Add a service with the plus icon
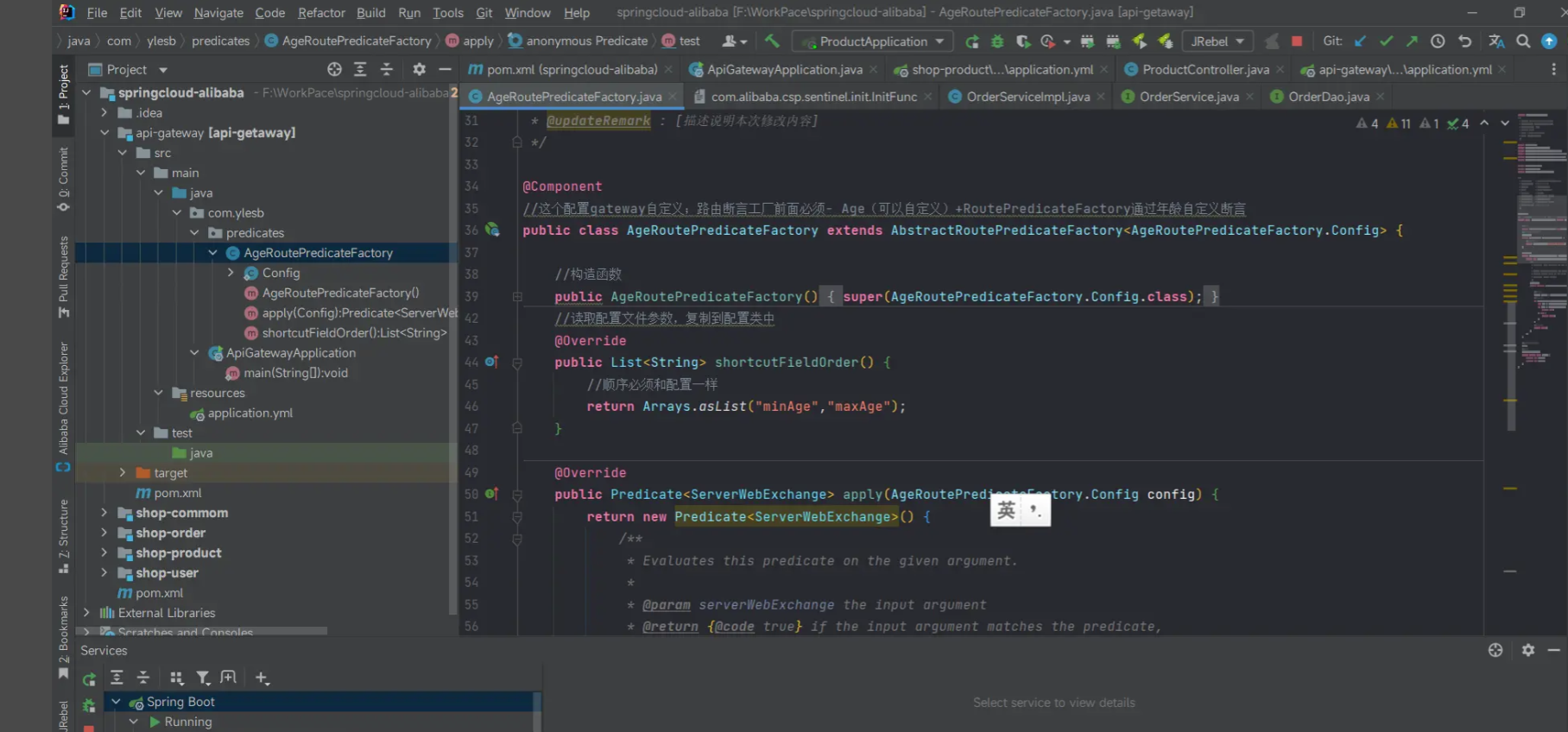 [262, 678]
